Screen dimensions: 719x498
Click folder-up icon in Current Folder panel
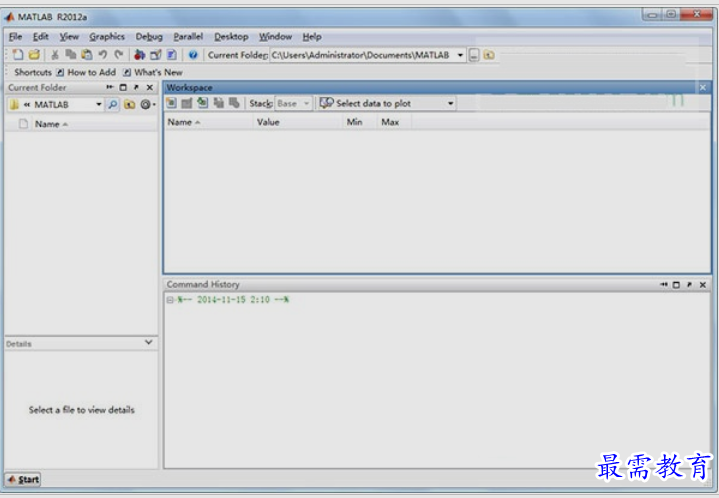pyautogui.click(x=130, y=105)
